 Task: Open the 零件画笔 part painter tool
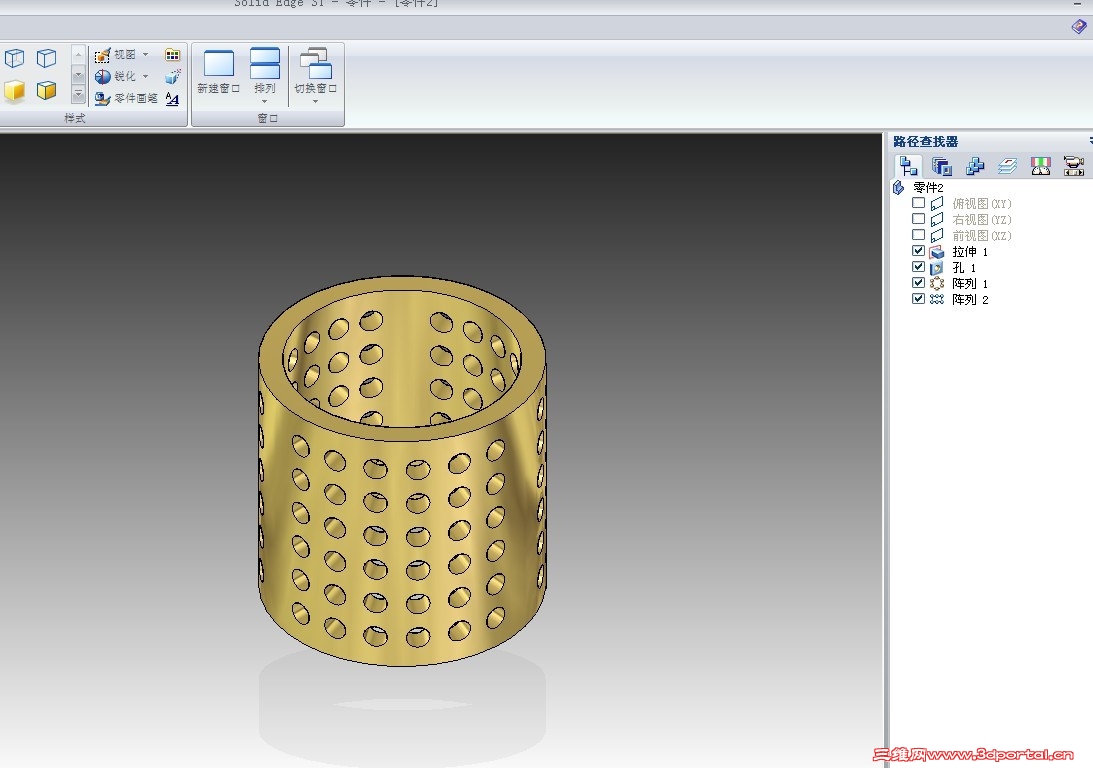click(x=102, y=99)
